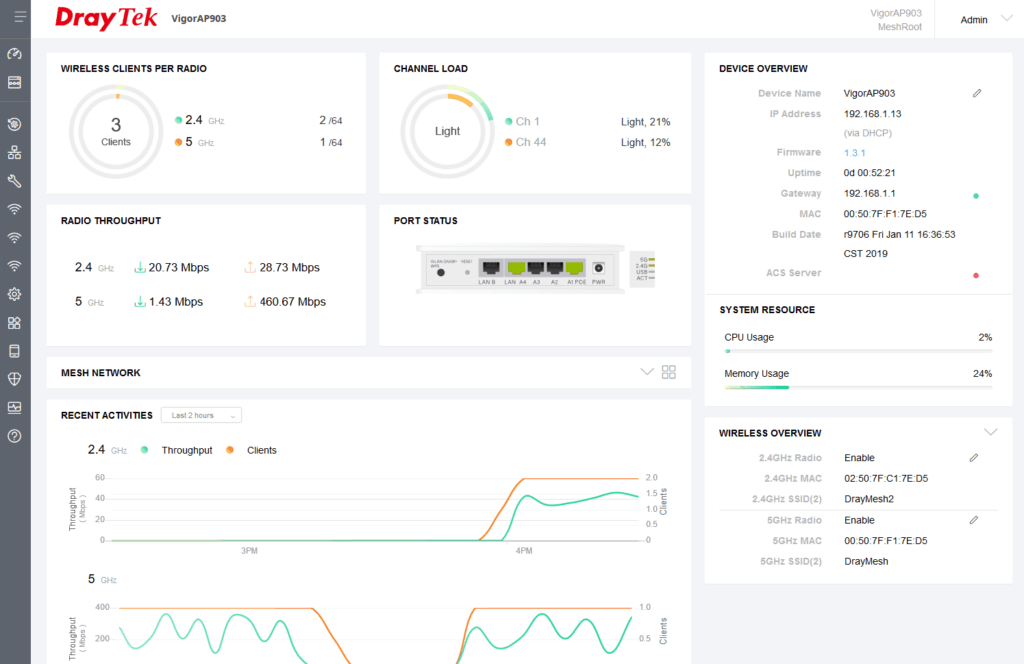Expand the Mesh Network panel chevron
This screenshot has width=1024, height=664.
click(x=646, y=372)
